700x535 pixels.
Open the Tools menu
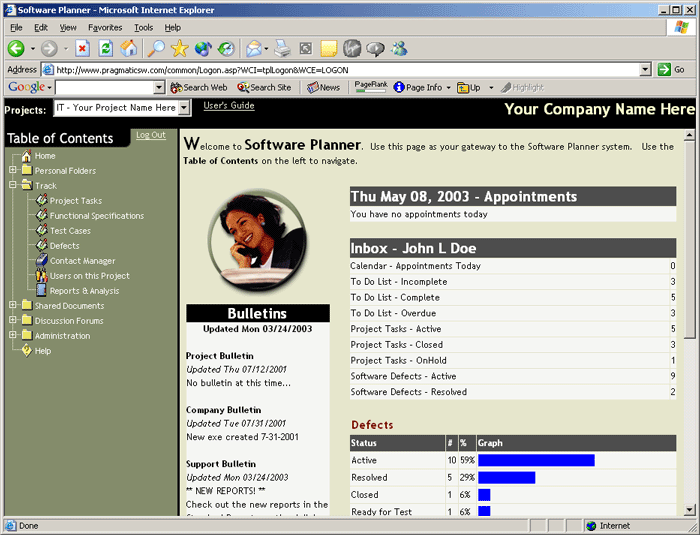pos(143,28)
